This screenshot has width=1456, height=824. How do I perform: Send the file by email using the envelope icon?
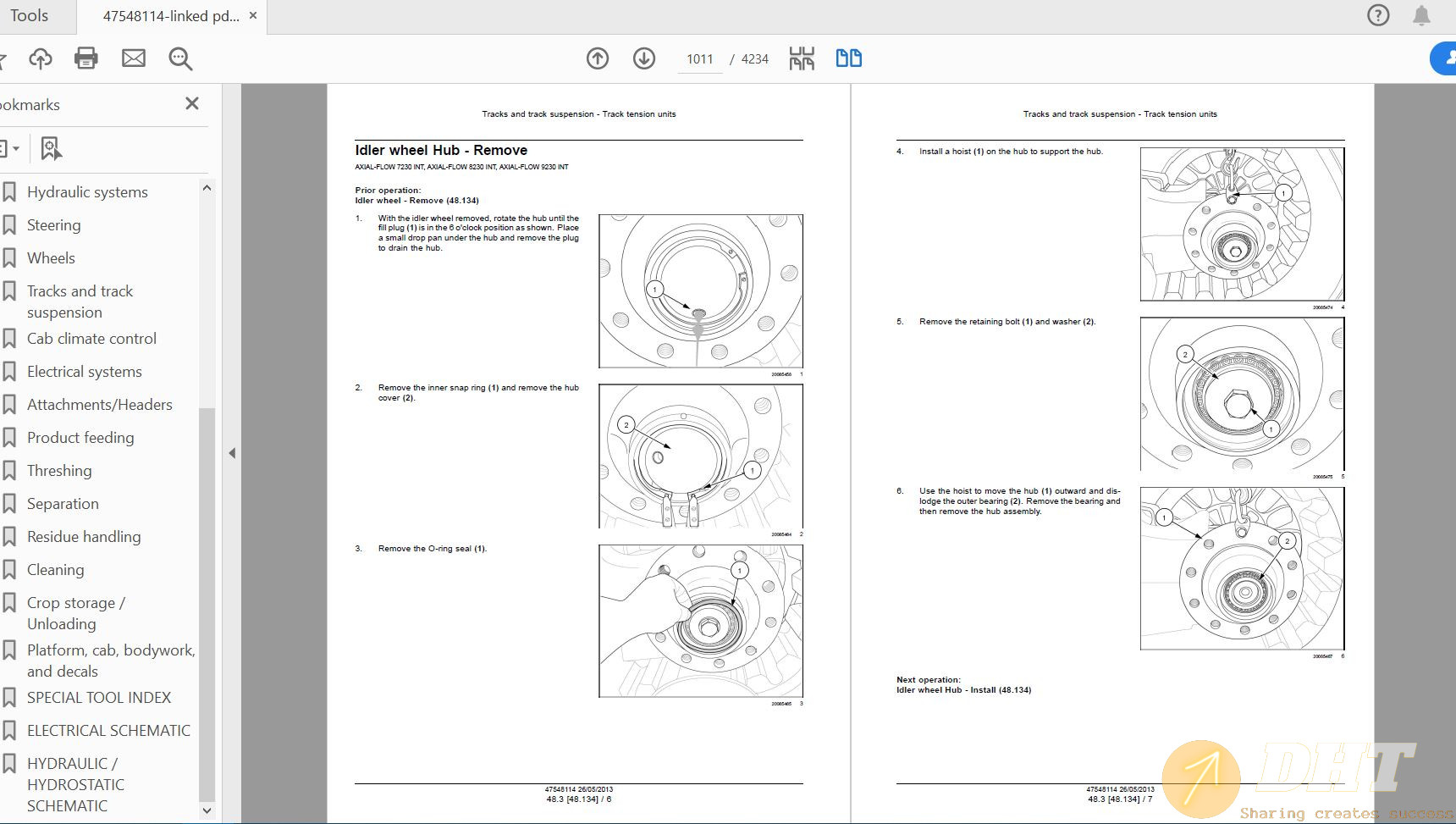pyautogui.click(x=134, y=58)
